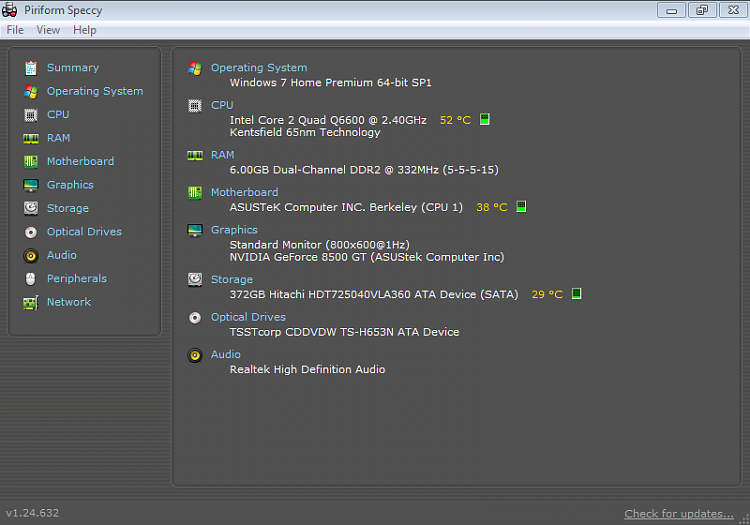750x525 pixels.
Task: Show Optical Drives details from sidebar
Action: pos(84,232)
